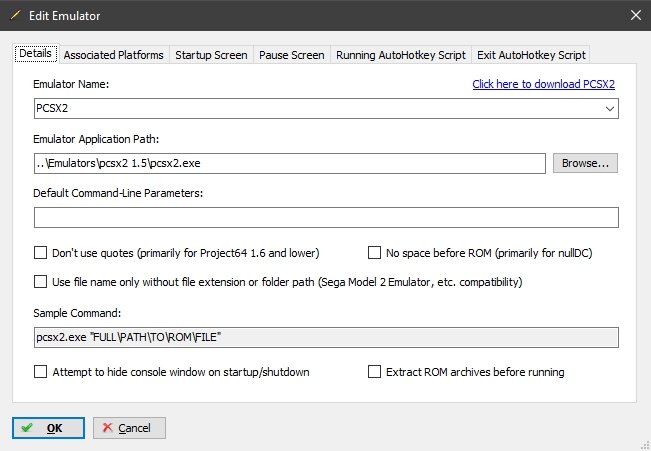The height and width of the screenshot is (451, 651).
Task: Open the Startup Screen tab
Action: coord(211,55)
